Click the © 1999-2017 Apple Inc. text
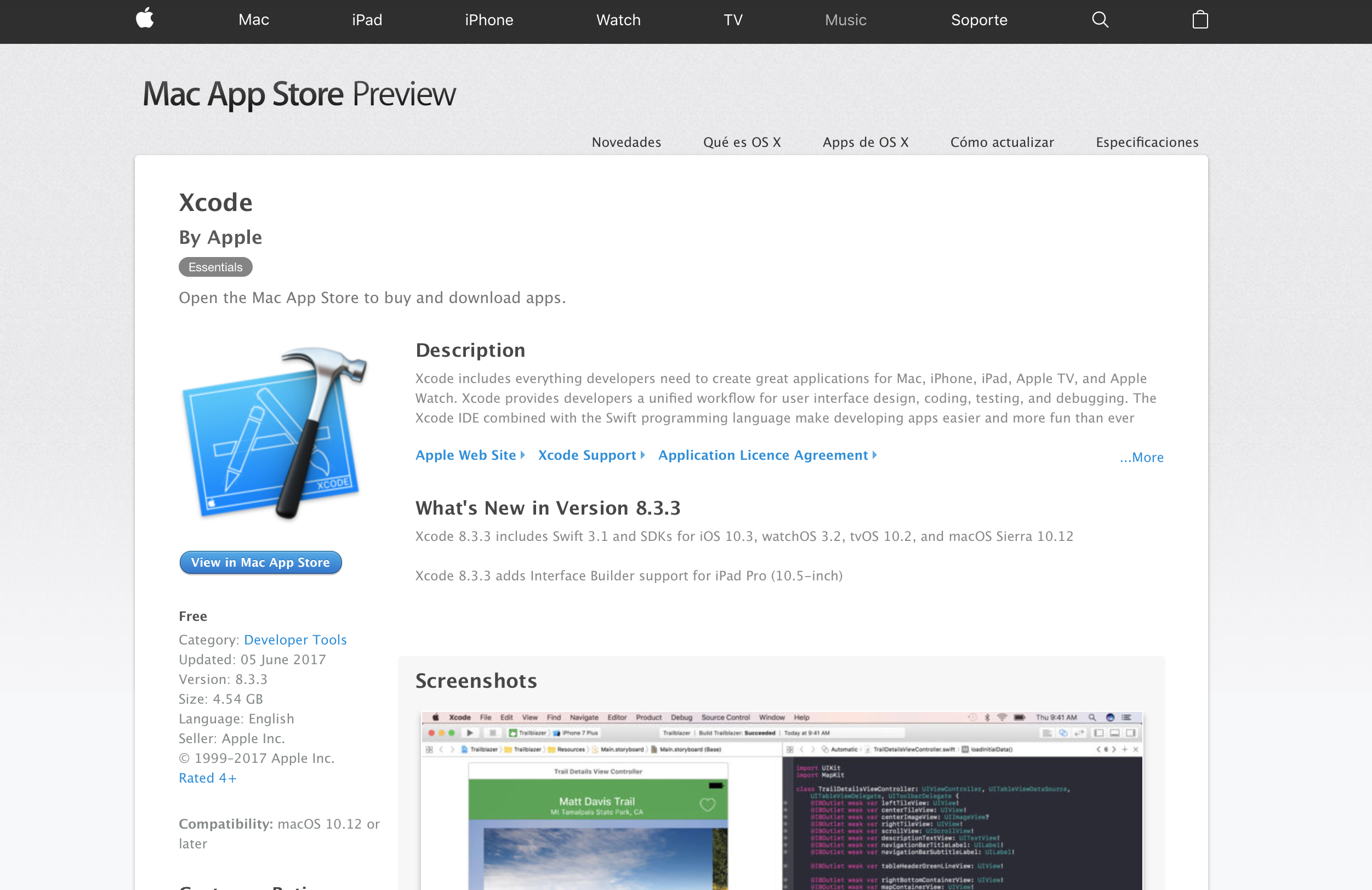This screenshot has width=1372, height=890. point(257,758)
